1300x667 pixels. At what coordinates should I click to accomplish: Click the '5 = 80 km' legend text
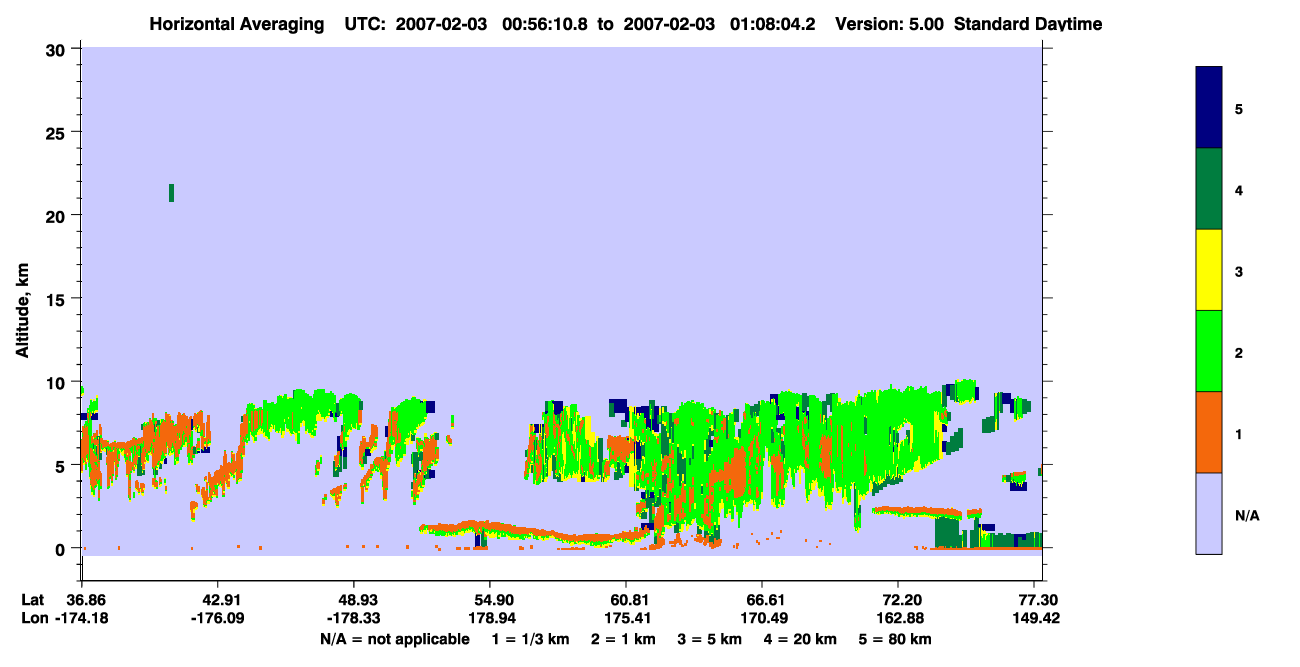(x=897, y=639)
